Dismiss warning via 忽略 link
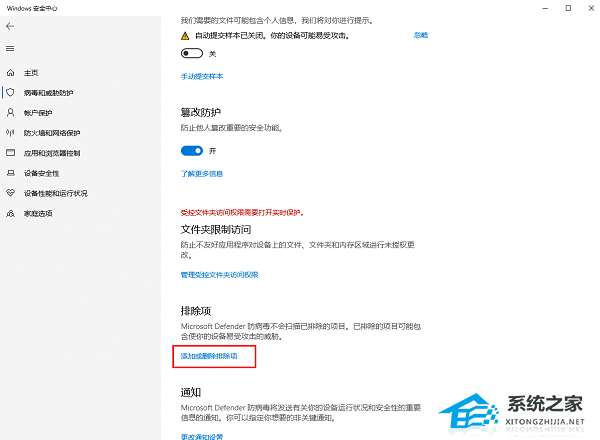 coord(421,35)
